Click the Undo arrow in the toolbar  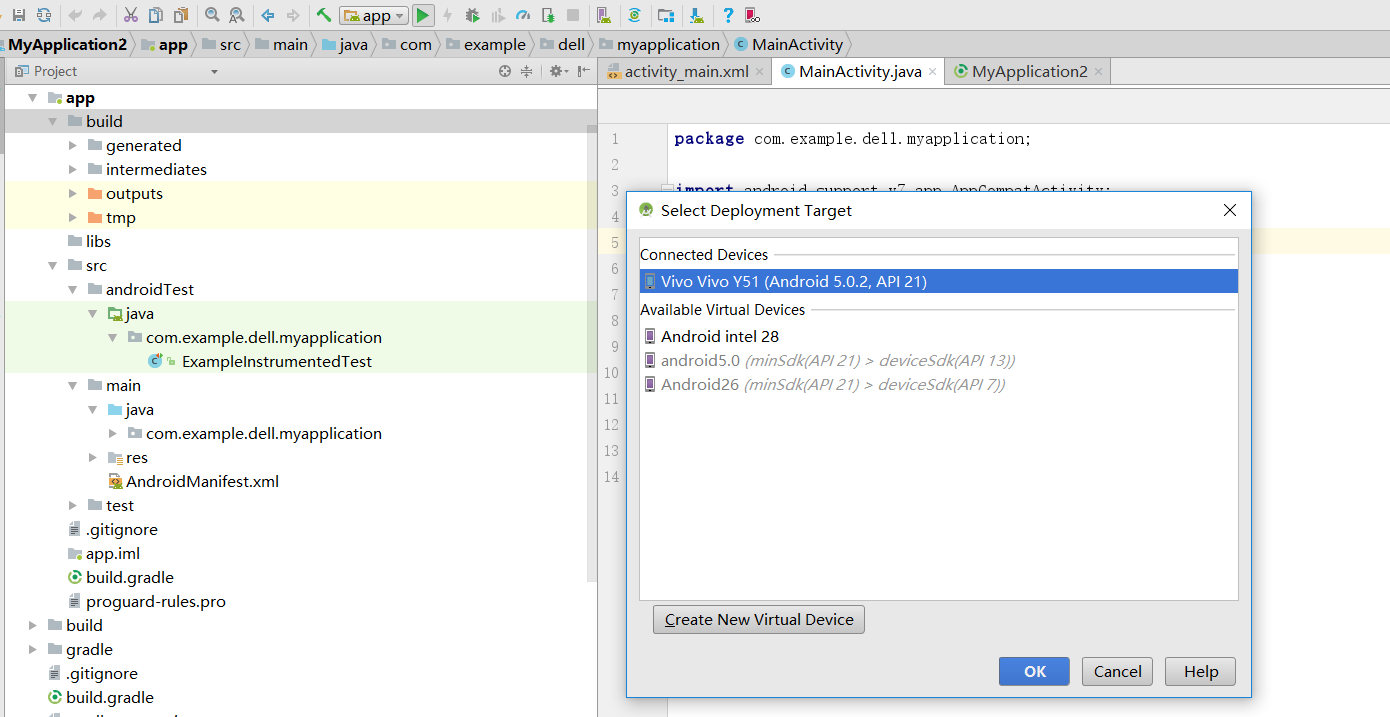click(73, 15)
